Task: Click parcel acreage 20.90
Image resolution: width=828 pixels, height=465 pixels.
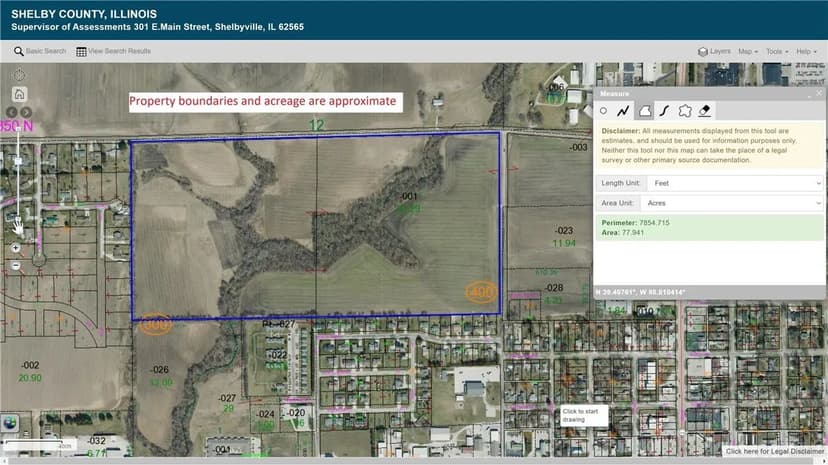Action: [30, 378]
